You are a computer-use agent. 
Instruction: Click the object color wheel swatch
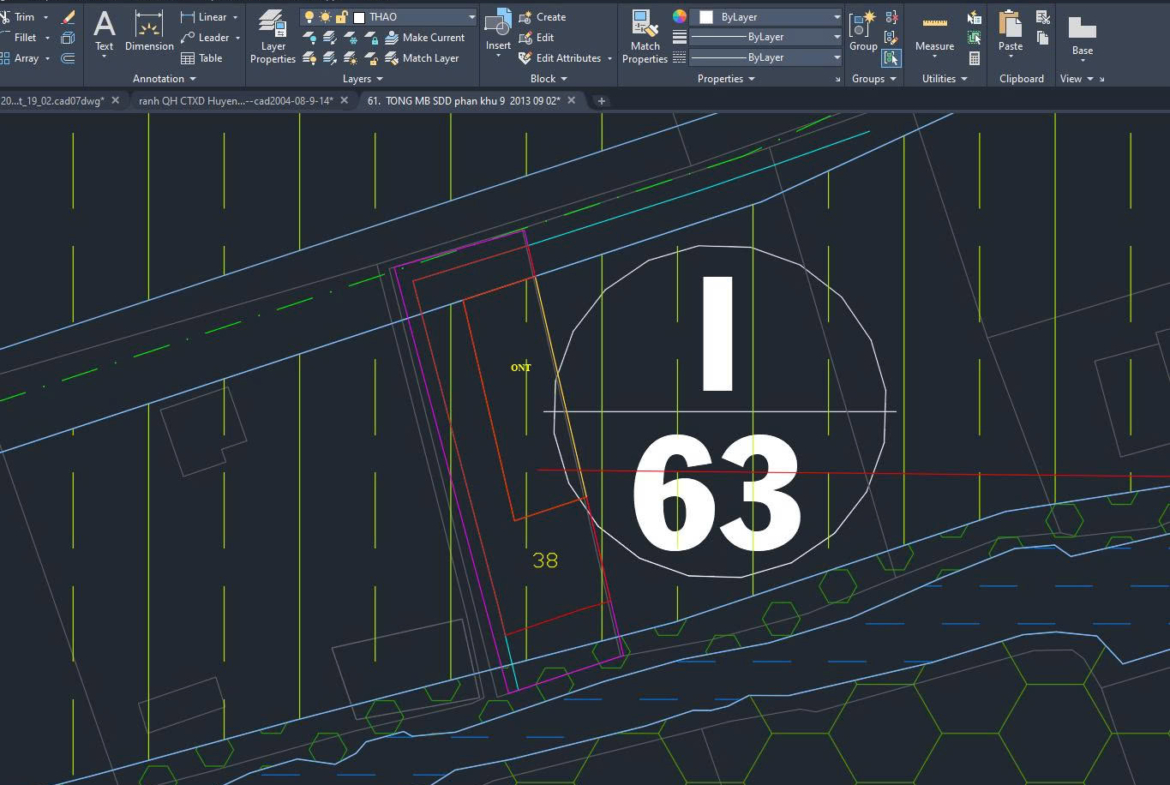[680, 17]
